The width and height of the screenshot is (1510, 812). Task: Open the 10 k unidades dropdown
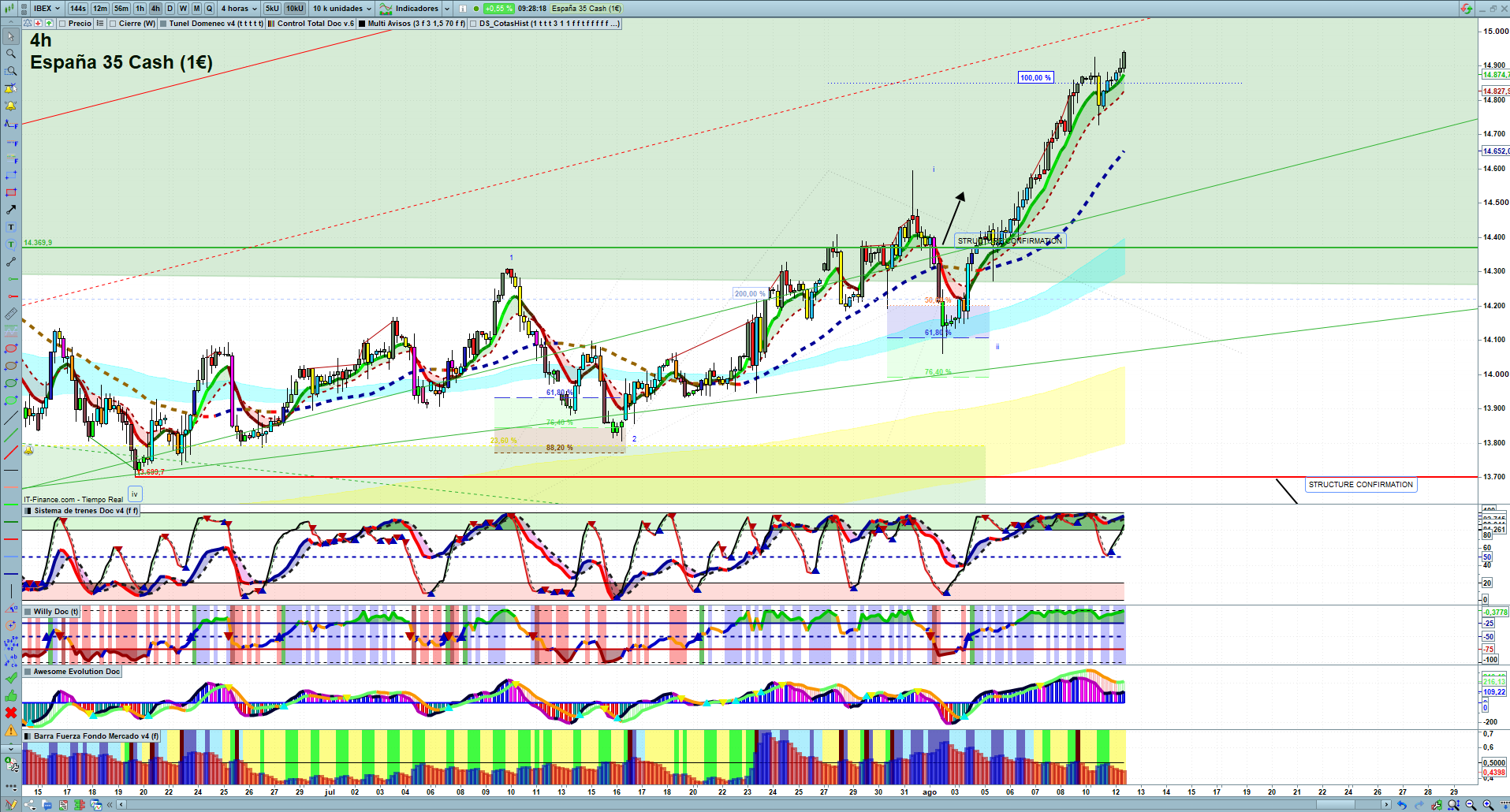coord(341,9)
